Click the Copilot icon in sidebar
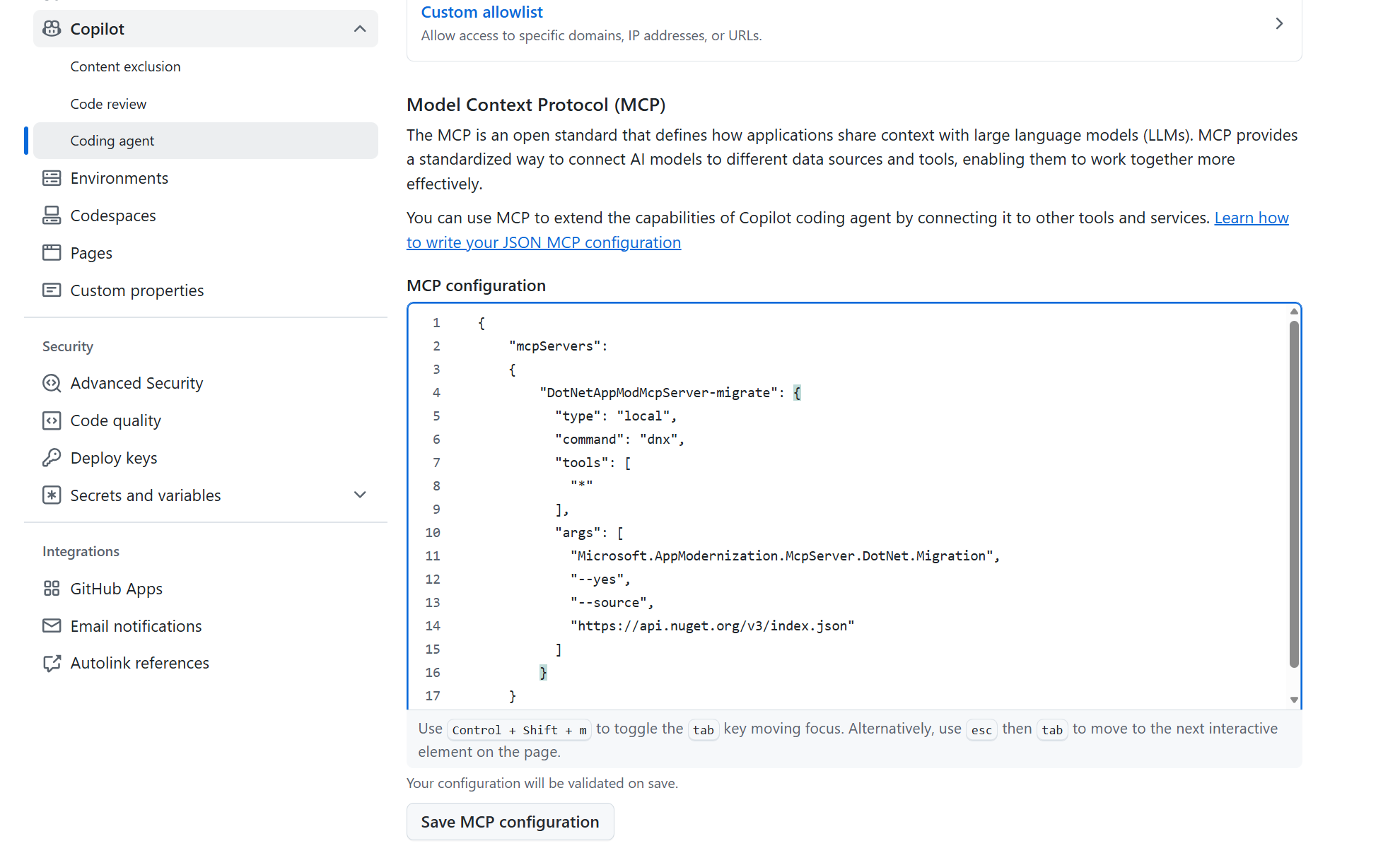 point(52,29)
